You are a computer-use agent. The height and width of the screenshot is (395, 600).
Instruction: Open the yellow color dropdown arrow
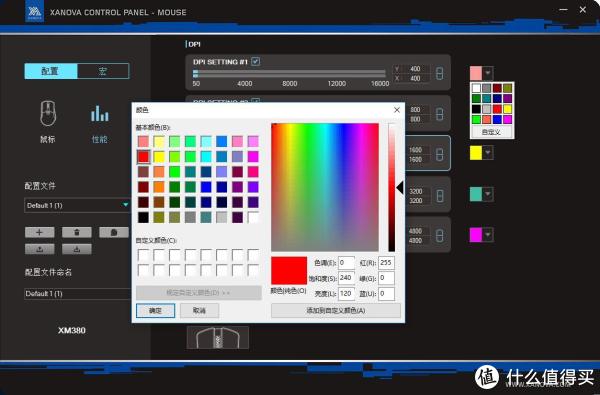(488, 152)
